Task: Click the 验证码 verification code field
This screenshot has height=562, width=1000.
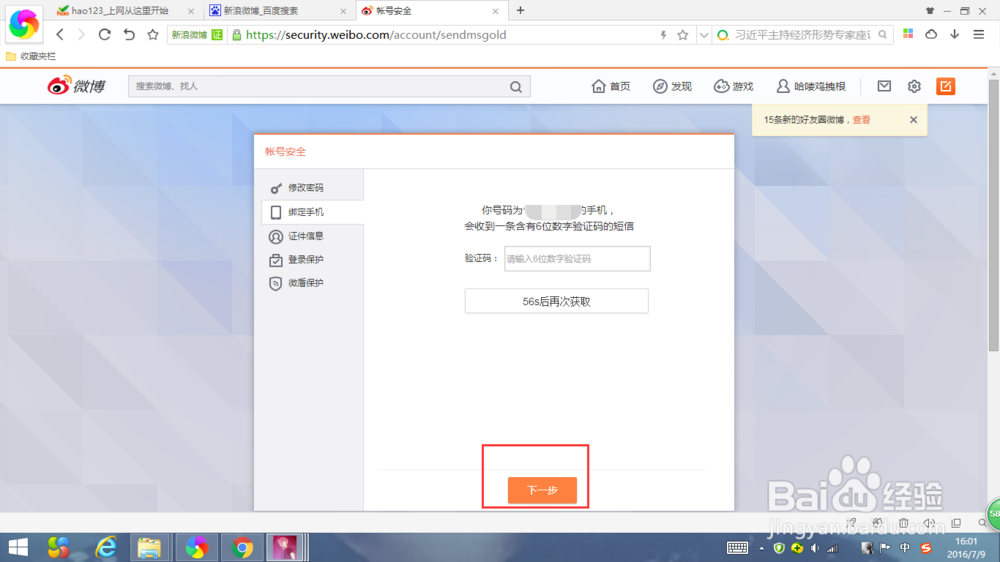Action: point(577,258)
